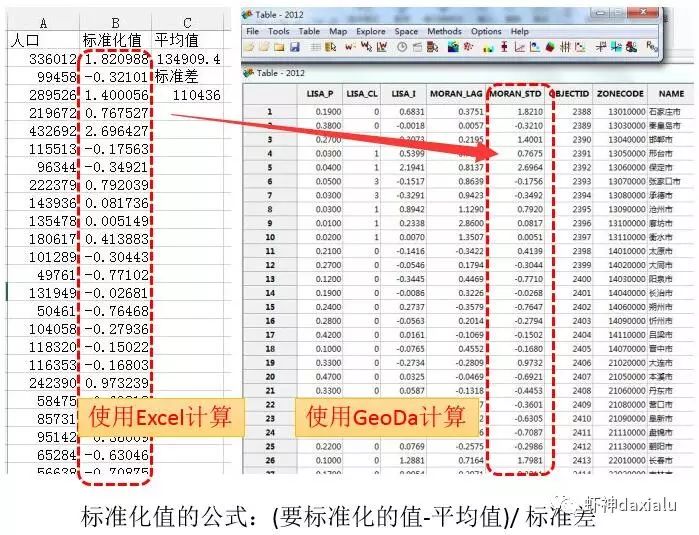Viewport: 699px width, 535px height.
Task: Open the Space menu
Action: pos(406,31)
